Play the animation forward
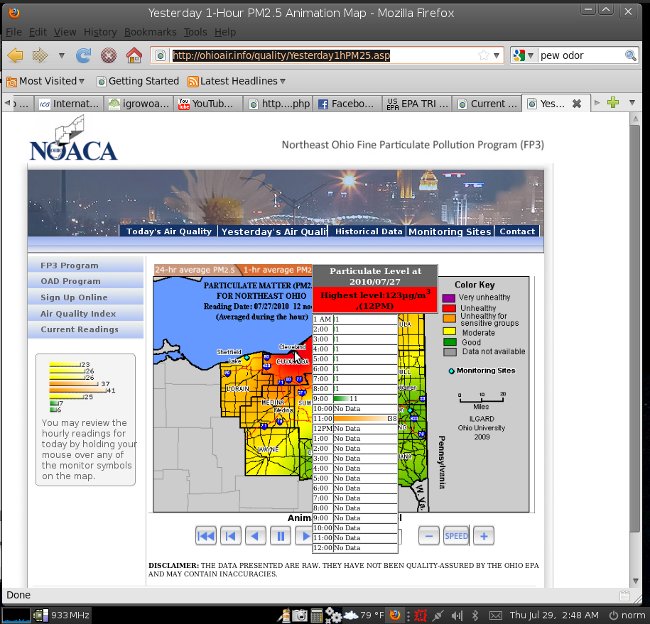The height and width of the screenshot is (624, 650). click(304, 536)
